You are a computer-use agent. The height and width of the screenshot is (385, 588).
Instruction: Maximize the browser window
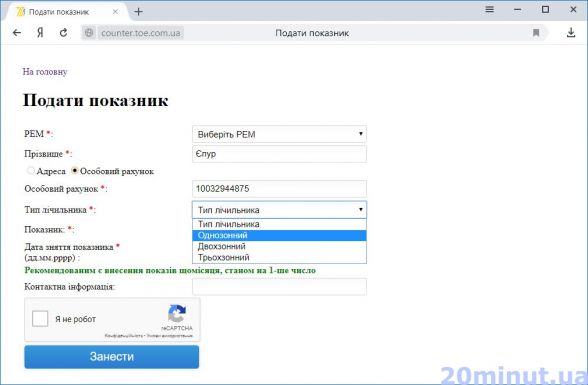point(545,9)
